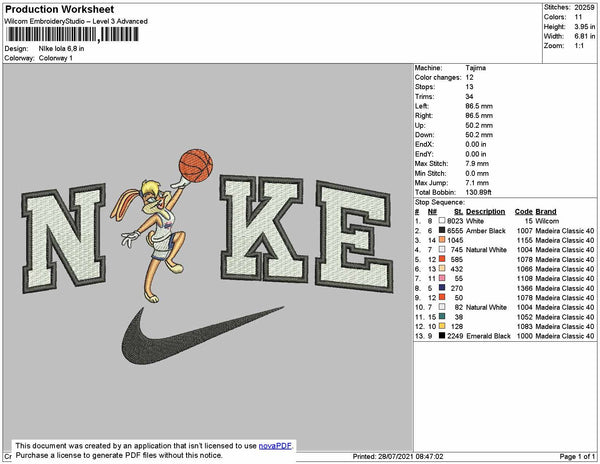Click the Description column header
This screenshot has height=464, width=600.
pyautogui.click(x=485, y=212)
